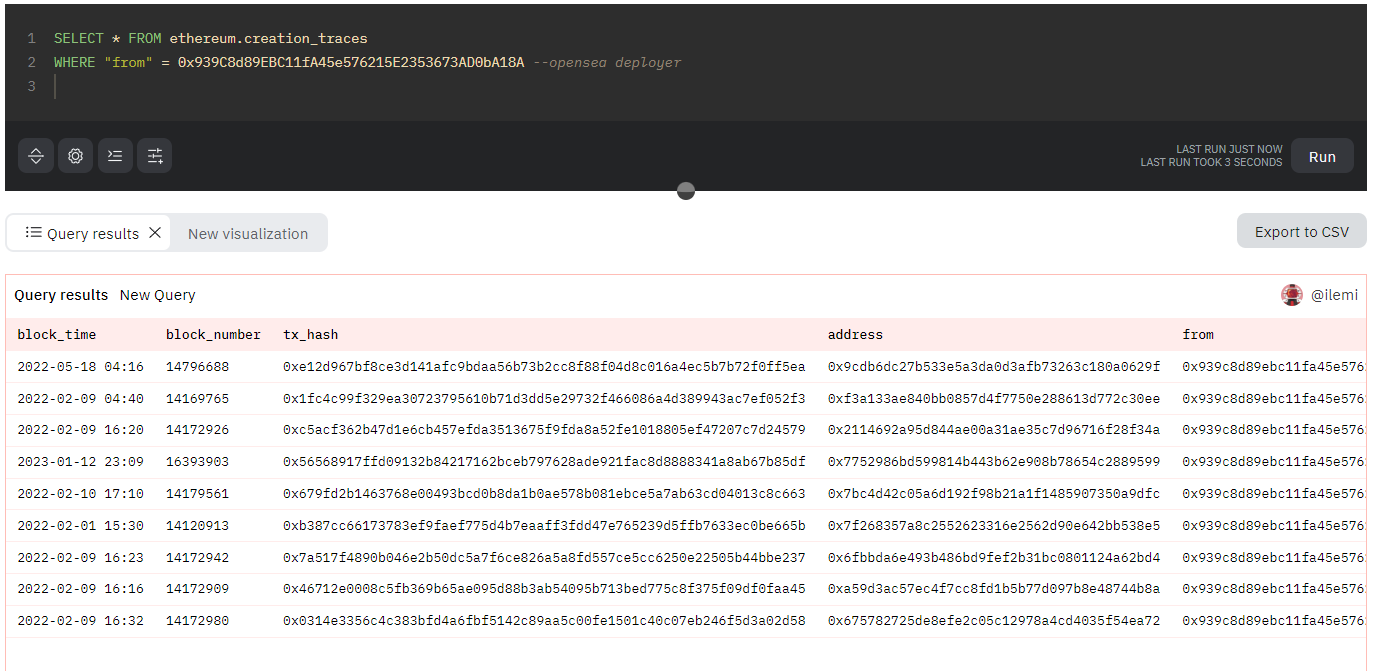Click the cell 2022-05-18 04:16

click(x=80, y=367)
